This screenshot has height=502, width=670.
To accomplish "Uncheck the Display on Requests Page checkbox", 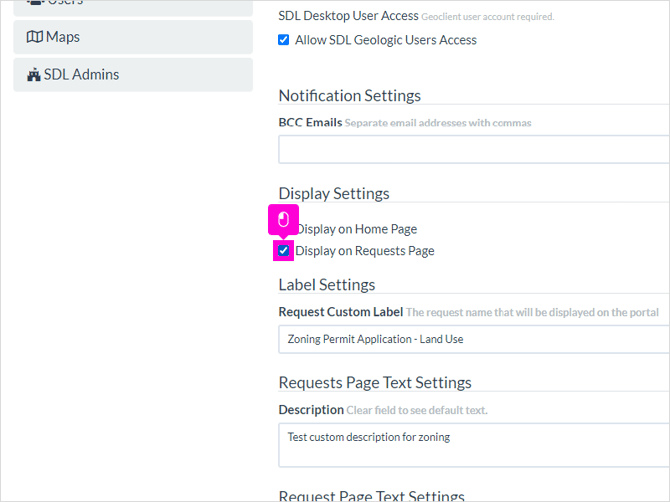I will 283,251.
